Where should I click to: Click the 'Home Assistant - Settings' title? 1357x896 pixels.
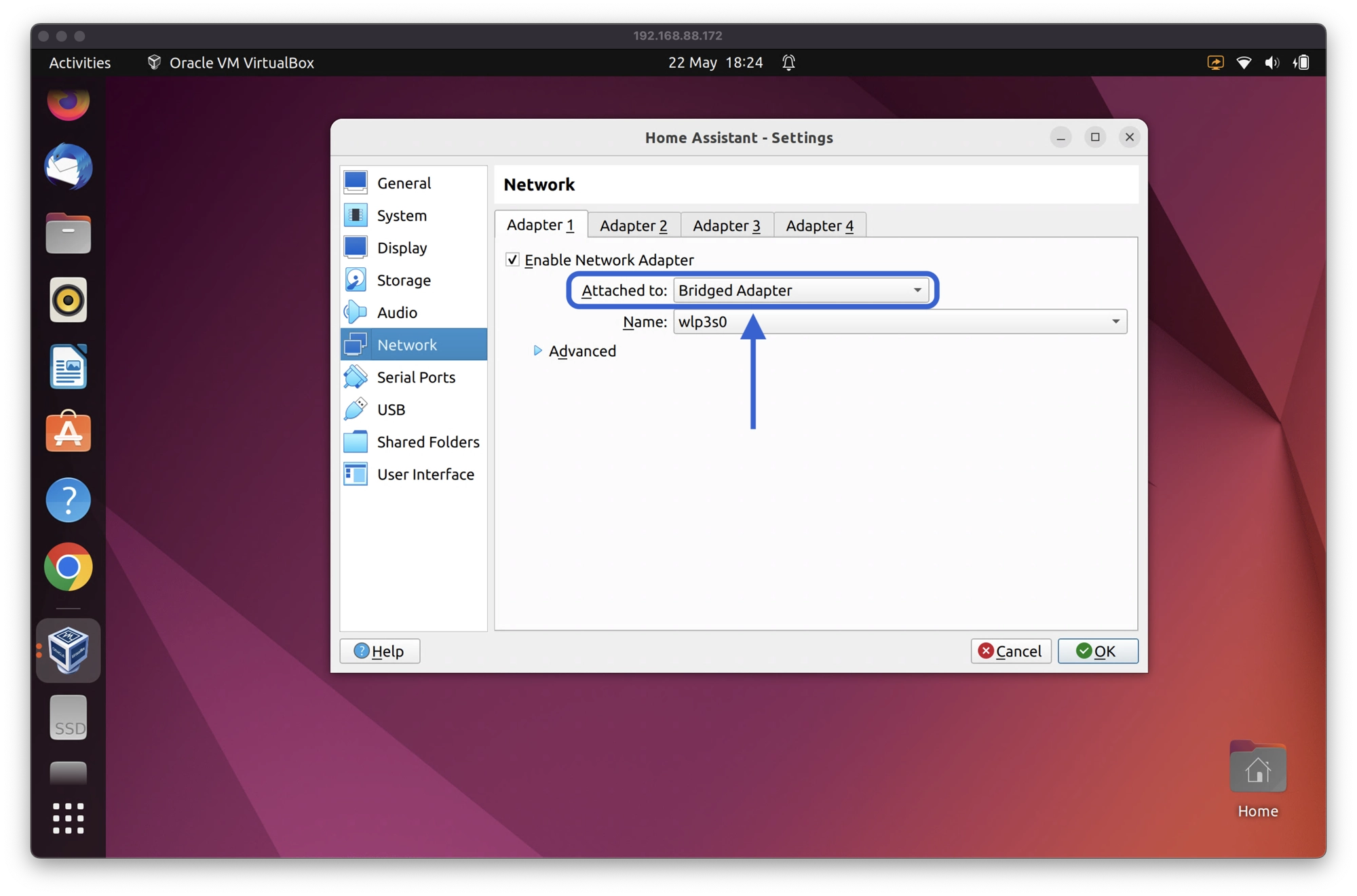point(739,138)
